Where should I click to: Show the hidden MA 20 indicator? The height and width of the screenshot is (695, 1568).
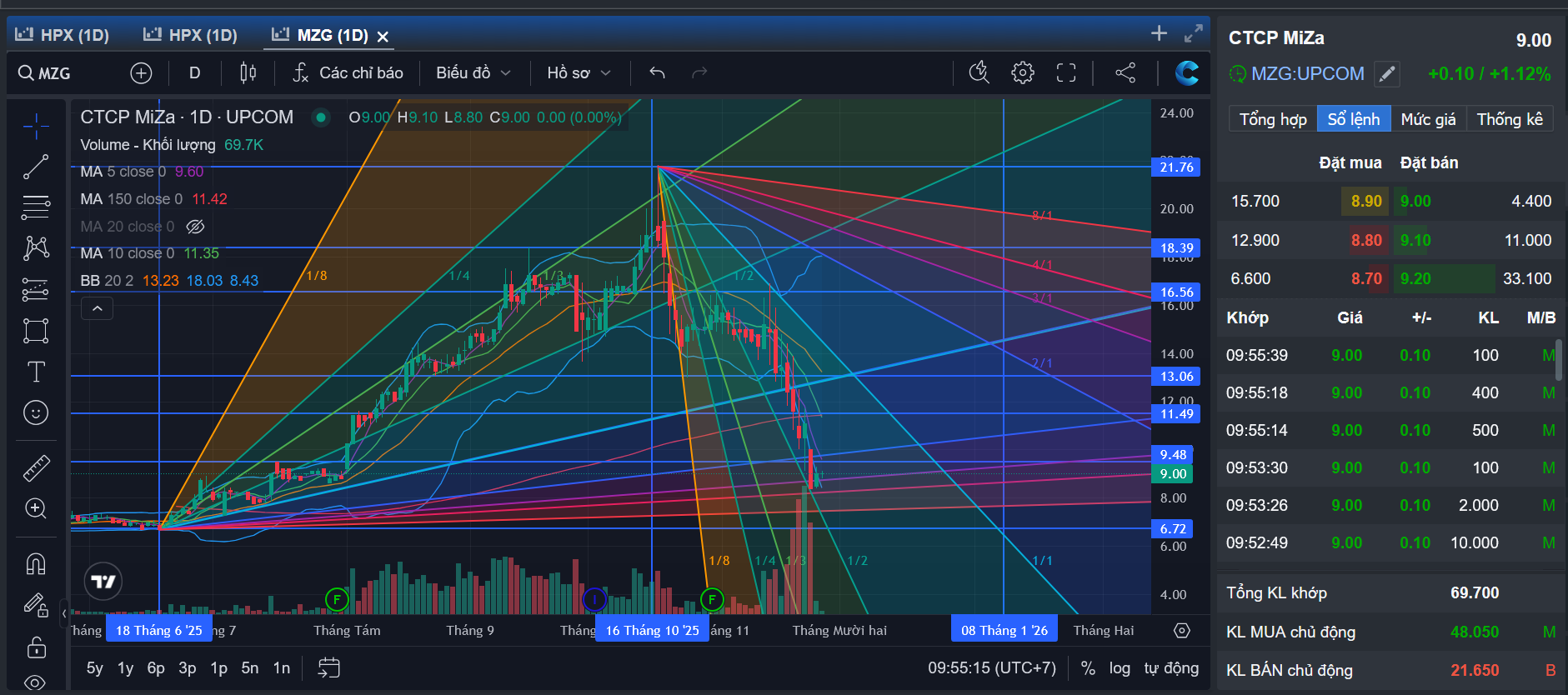point(195,227)
